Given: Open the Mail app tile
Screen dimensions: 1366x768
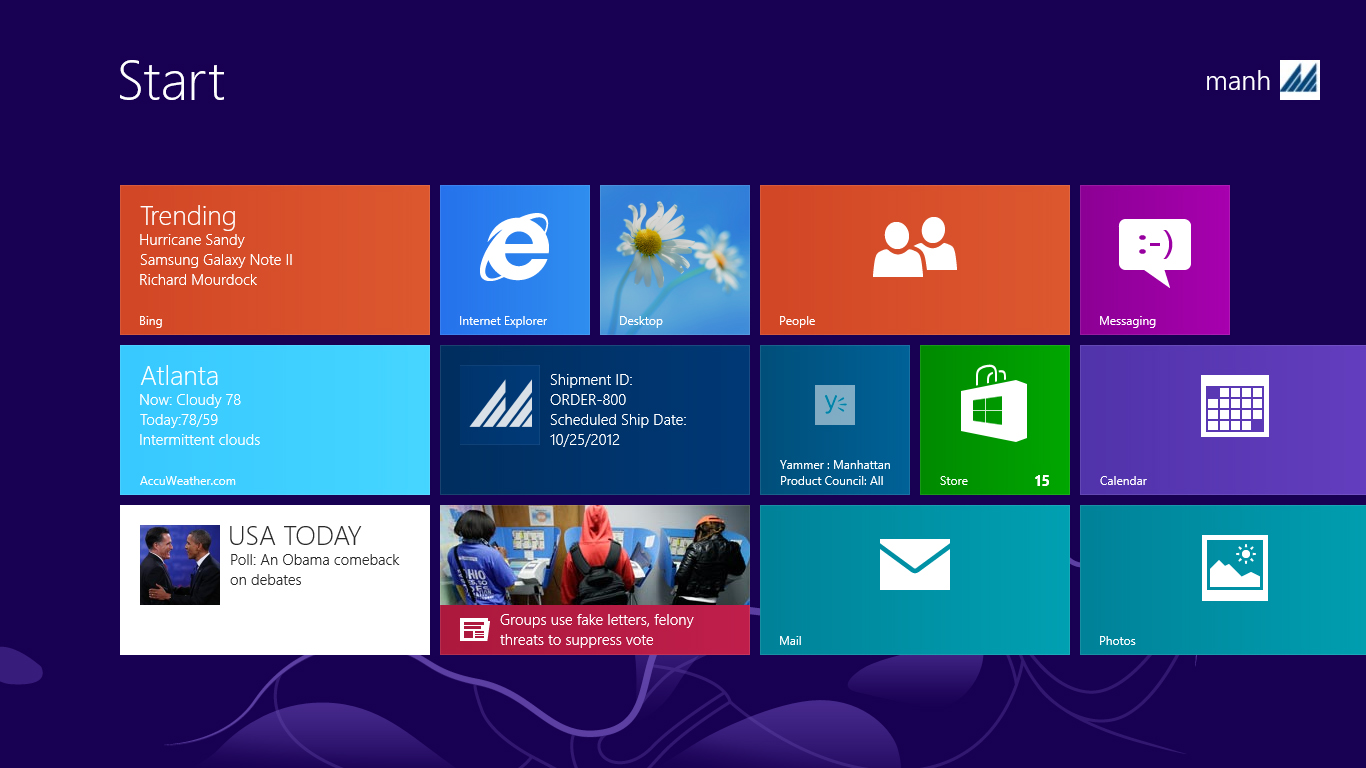Looking at the screenshot, I should tap(914, 579).
